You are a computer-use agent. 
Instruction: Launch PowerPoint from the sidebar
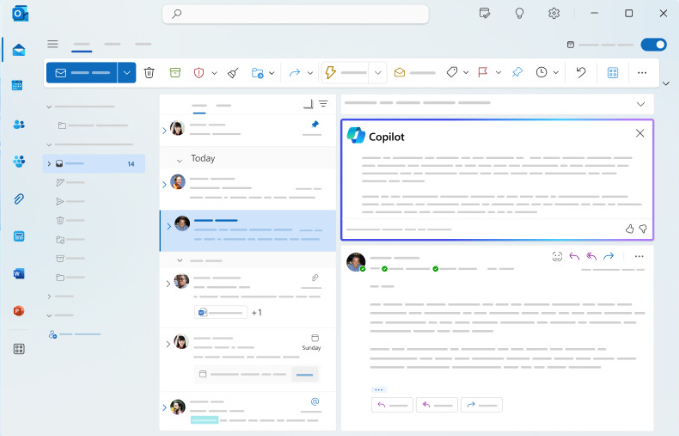coord(19,311)
